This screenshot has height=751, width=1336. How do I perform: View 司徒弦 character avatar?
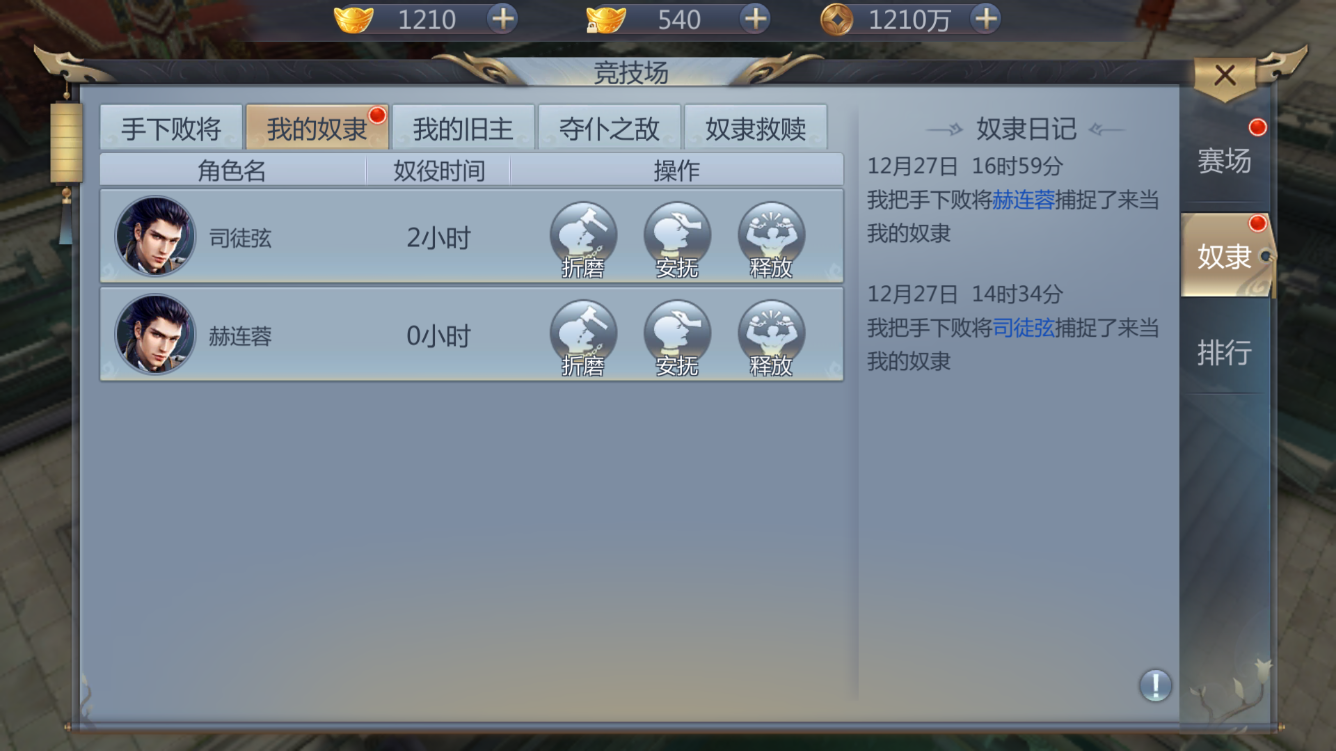coord(155,236)
